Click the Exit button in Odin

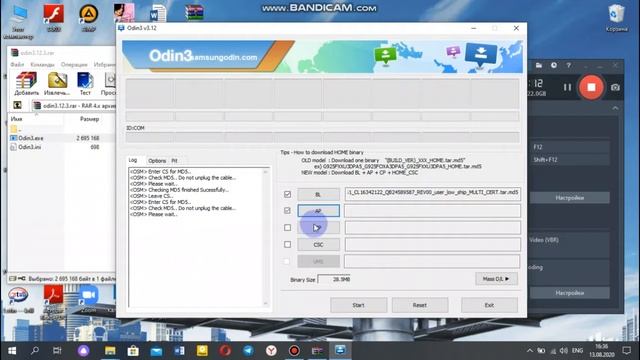click(x=489, y=305)
